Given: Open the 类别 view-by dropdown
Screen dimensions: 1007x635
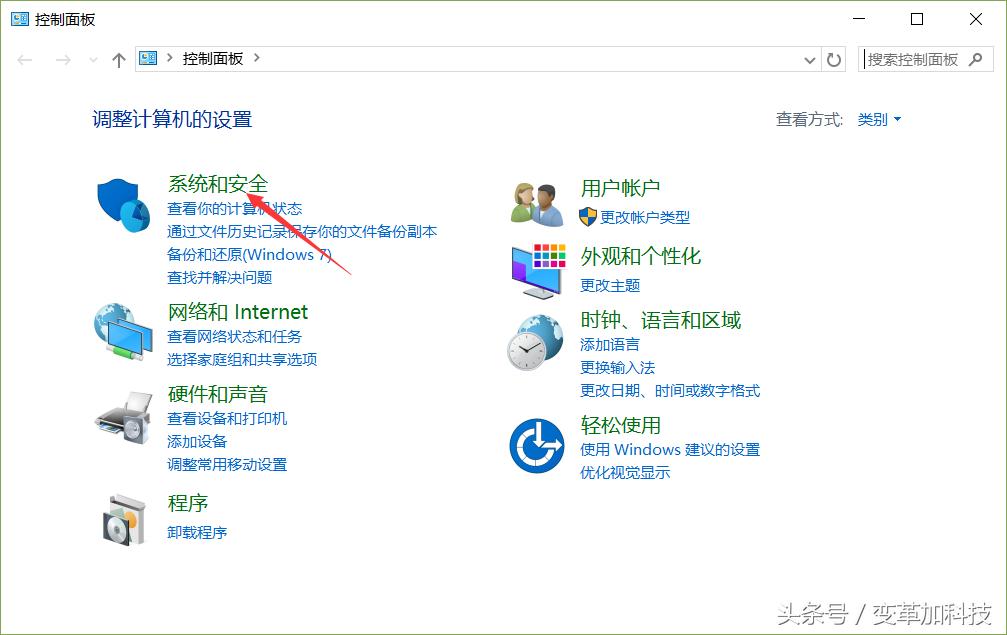Looking at the screenshot, I should point(879,119).
